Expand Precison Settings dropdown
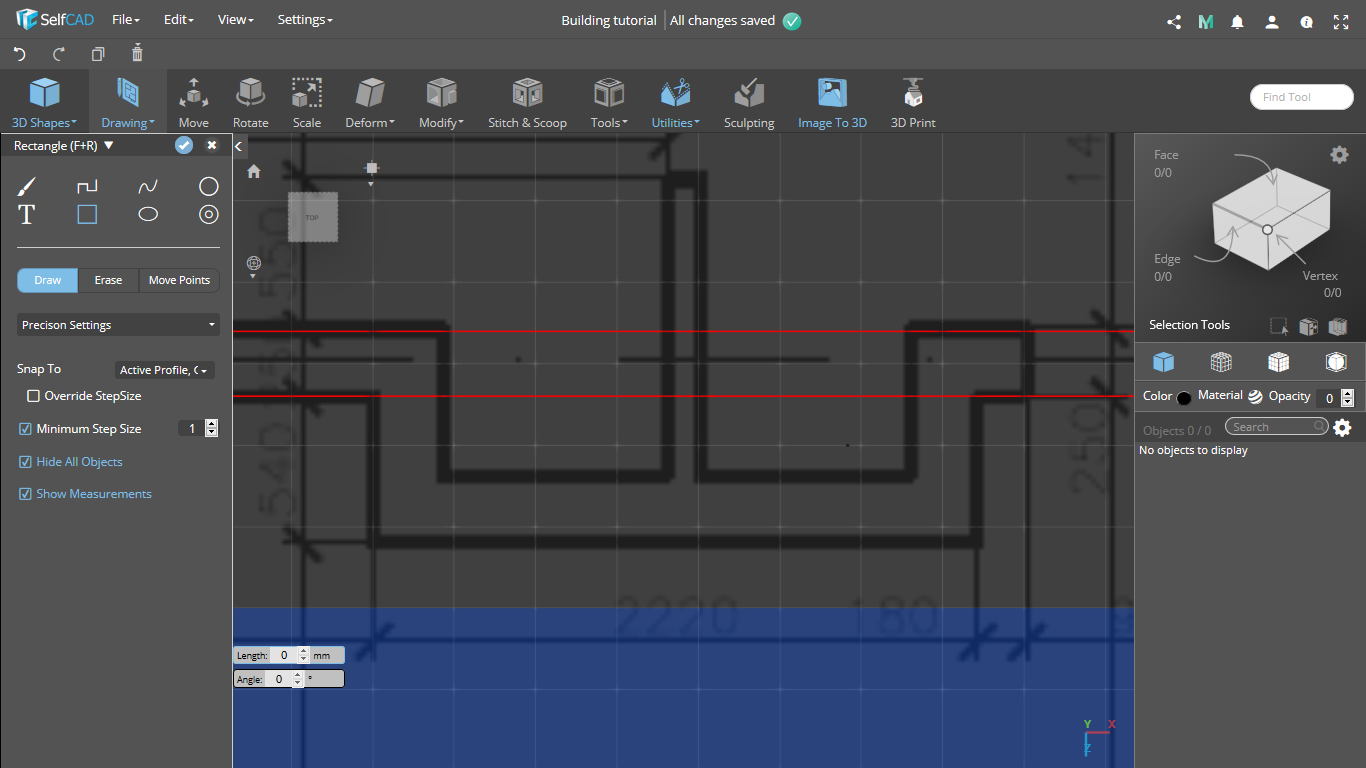Image resolution: width=1366 pixels, height=768 pixels. (118, 325)
